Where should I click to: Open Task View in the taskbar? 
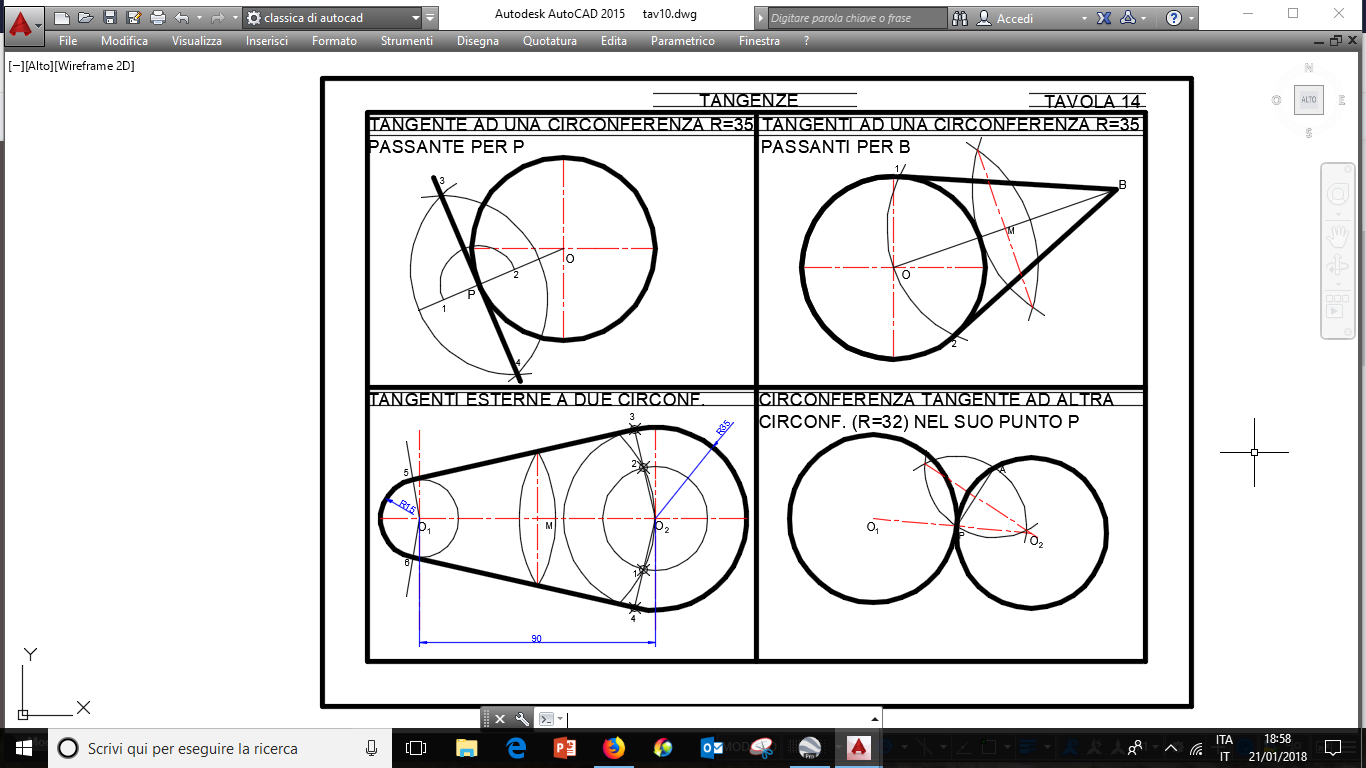416,748
